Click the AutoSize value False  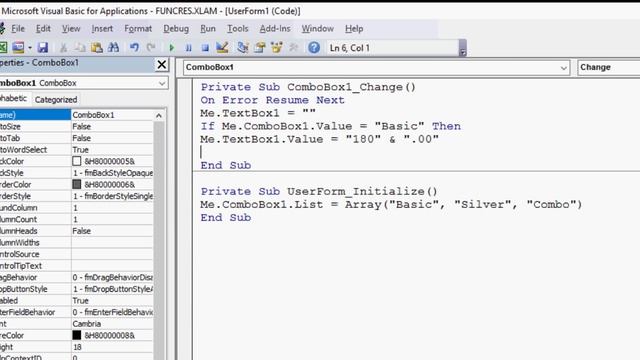point(112,127)
